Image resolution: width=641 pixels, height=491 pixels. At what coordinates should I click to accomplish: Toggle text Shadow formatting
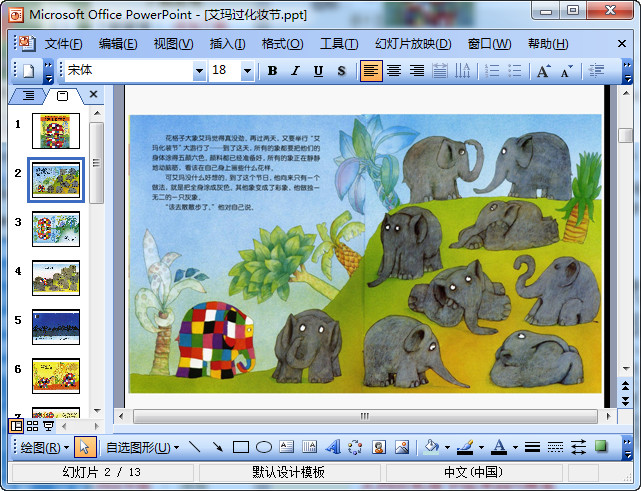pyautogui.click(x=341, y=71)
